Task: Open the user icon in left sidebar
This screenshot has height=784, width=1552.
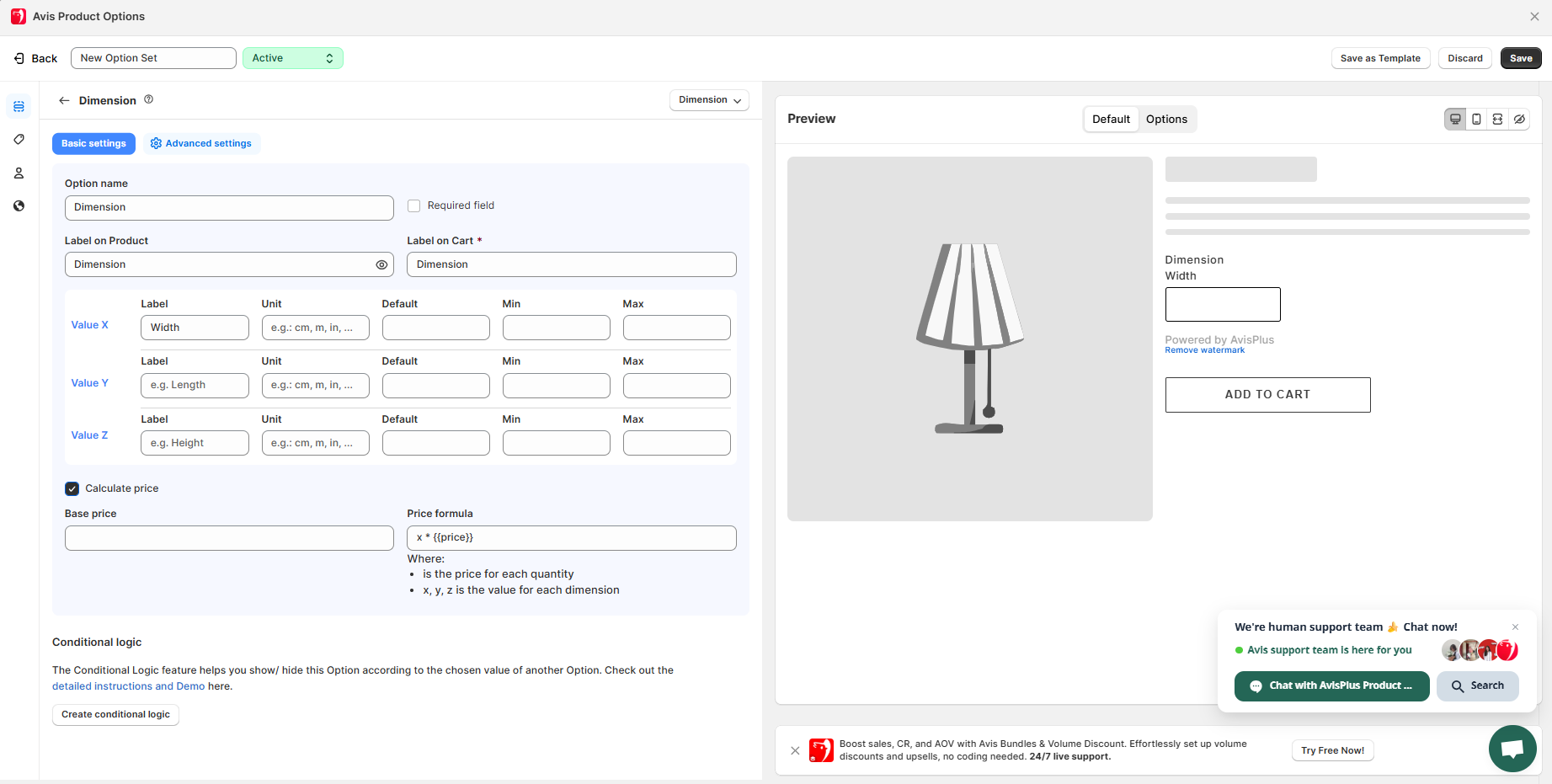Action: coord(19,173)
